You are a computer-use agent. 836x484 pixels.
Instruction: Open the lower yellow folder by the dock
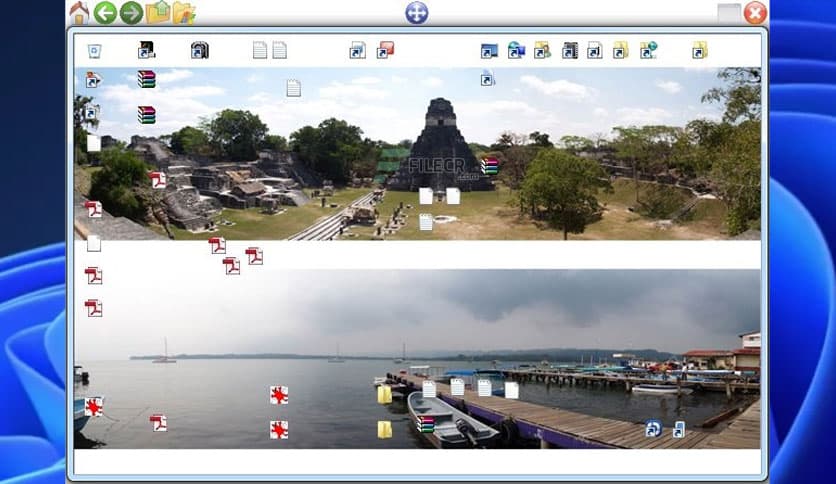385,430
